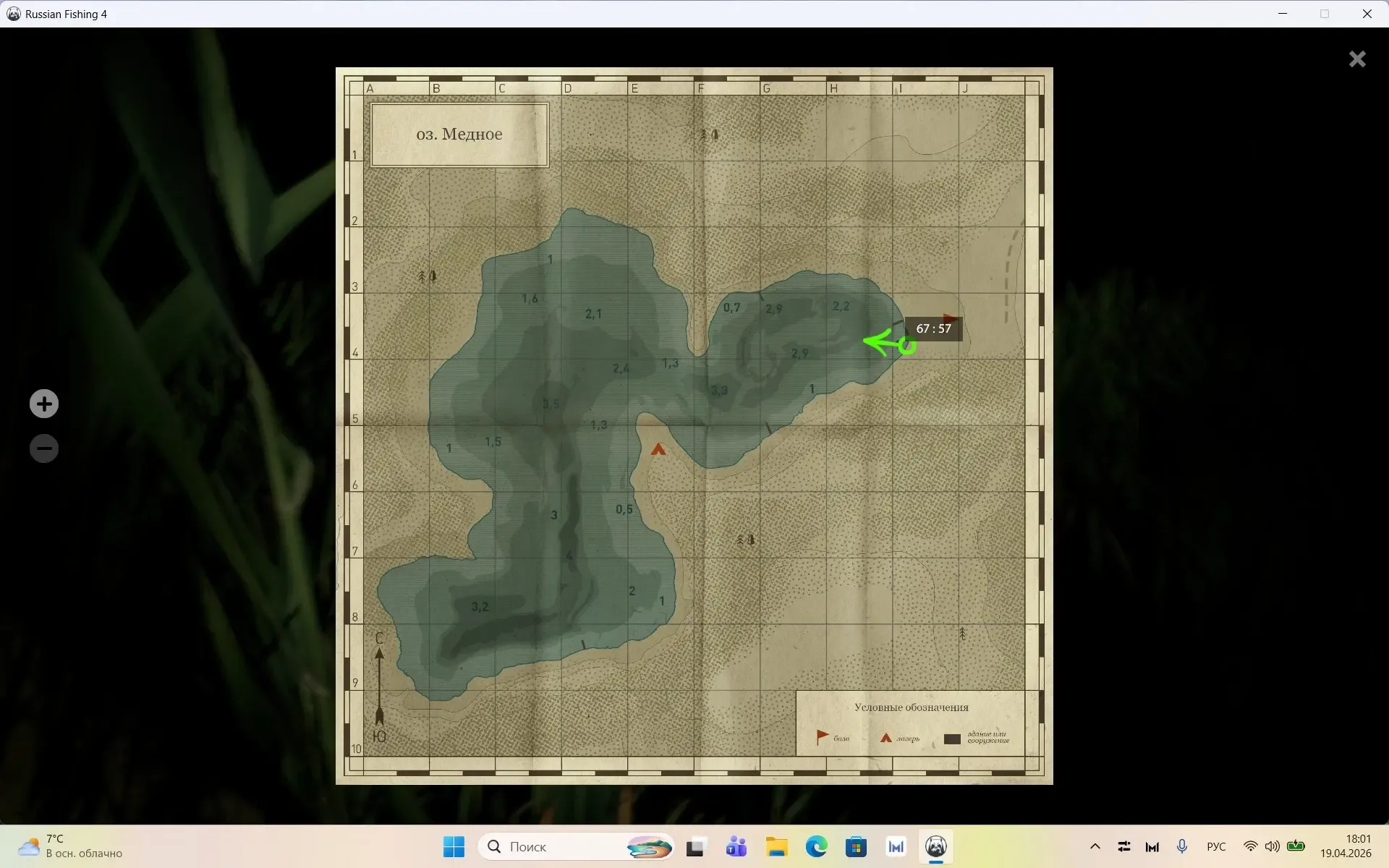
Task: Open File Explorer from taskbar
Action: [x=776, y=846]
